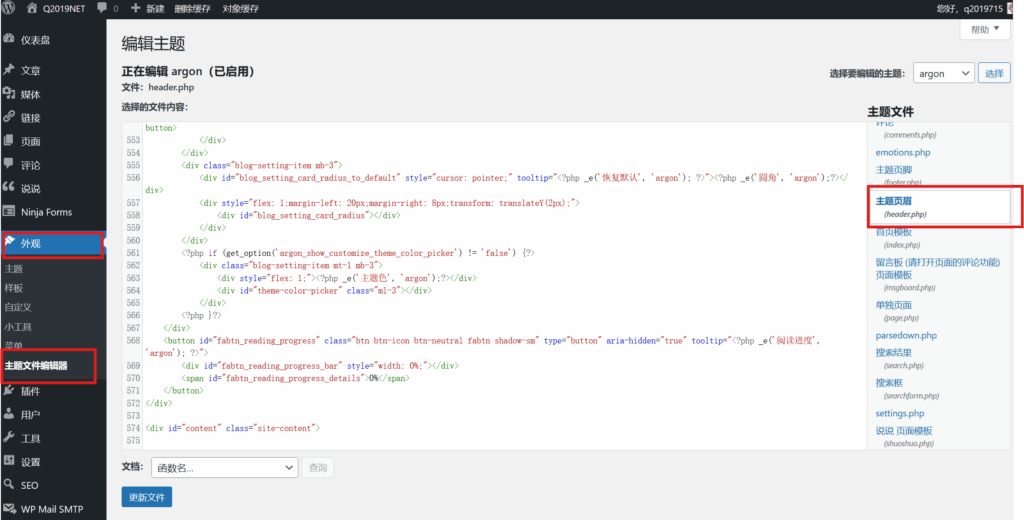Click the 选择 button next to theme dropdown

(993, 73)
